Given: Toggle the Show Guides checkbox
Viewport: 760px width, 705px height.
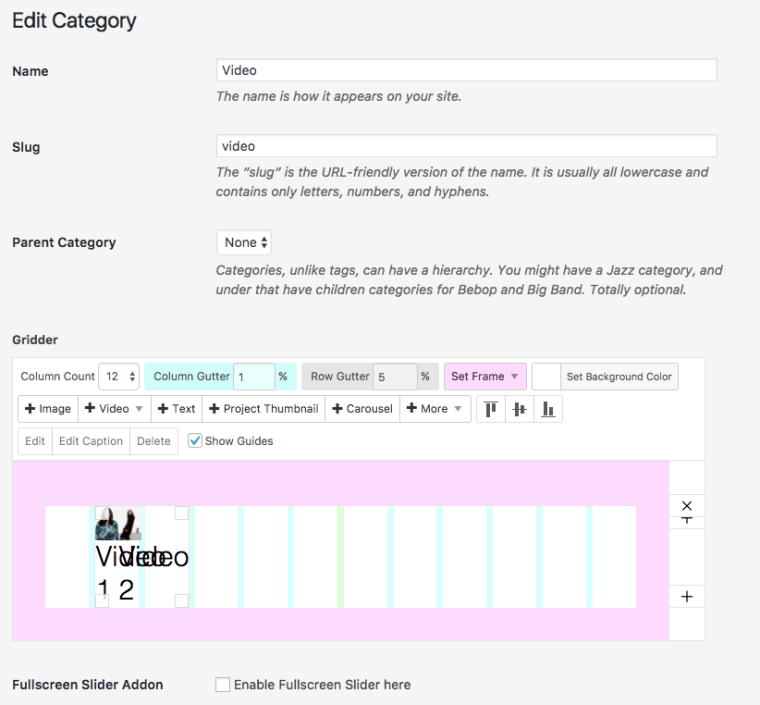Looking at the screenshot, I should coord(195,441).
